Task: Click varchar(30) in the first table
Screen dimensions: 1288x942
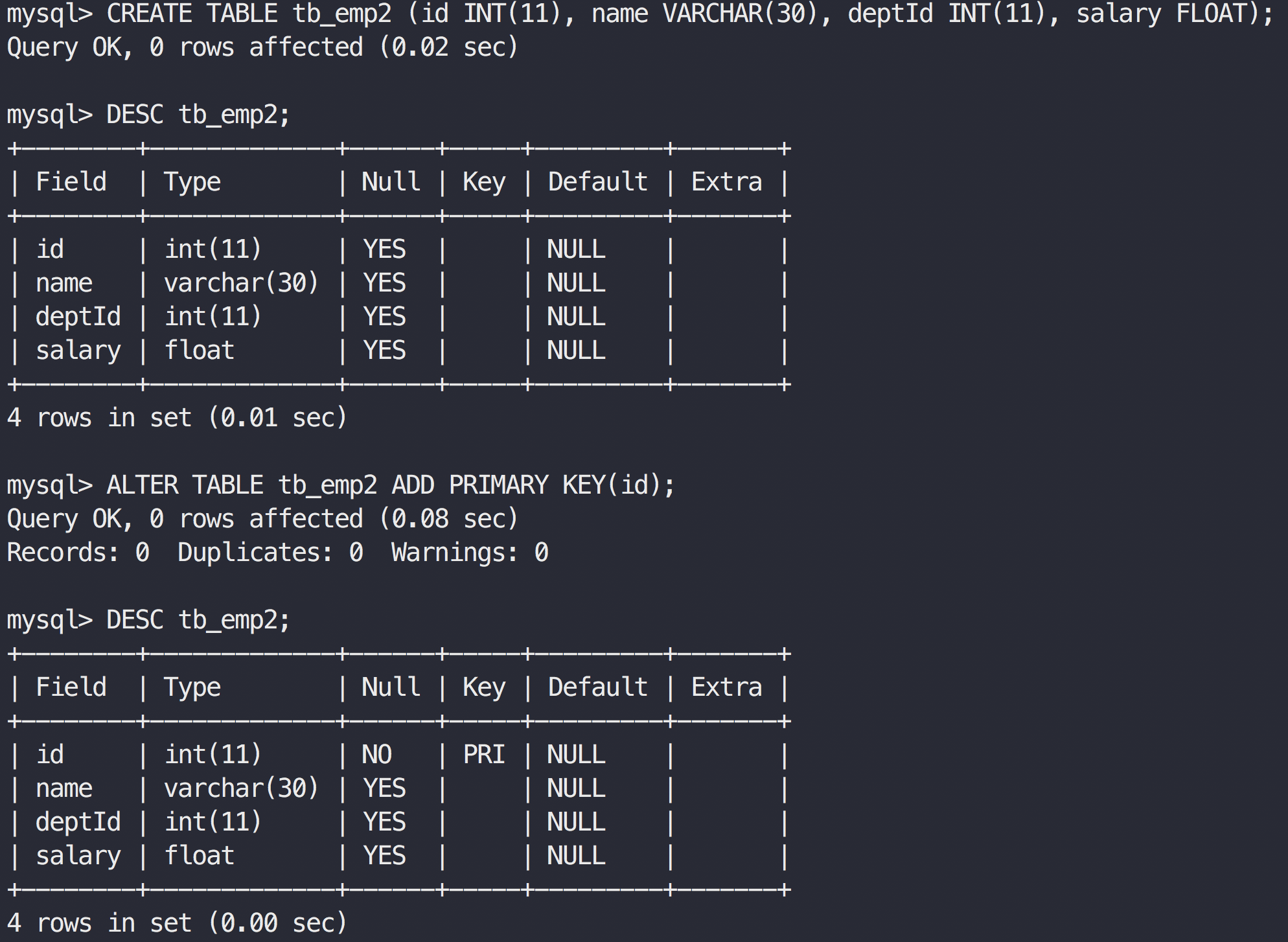Action: (241, 283)
